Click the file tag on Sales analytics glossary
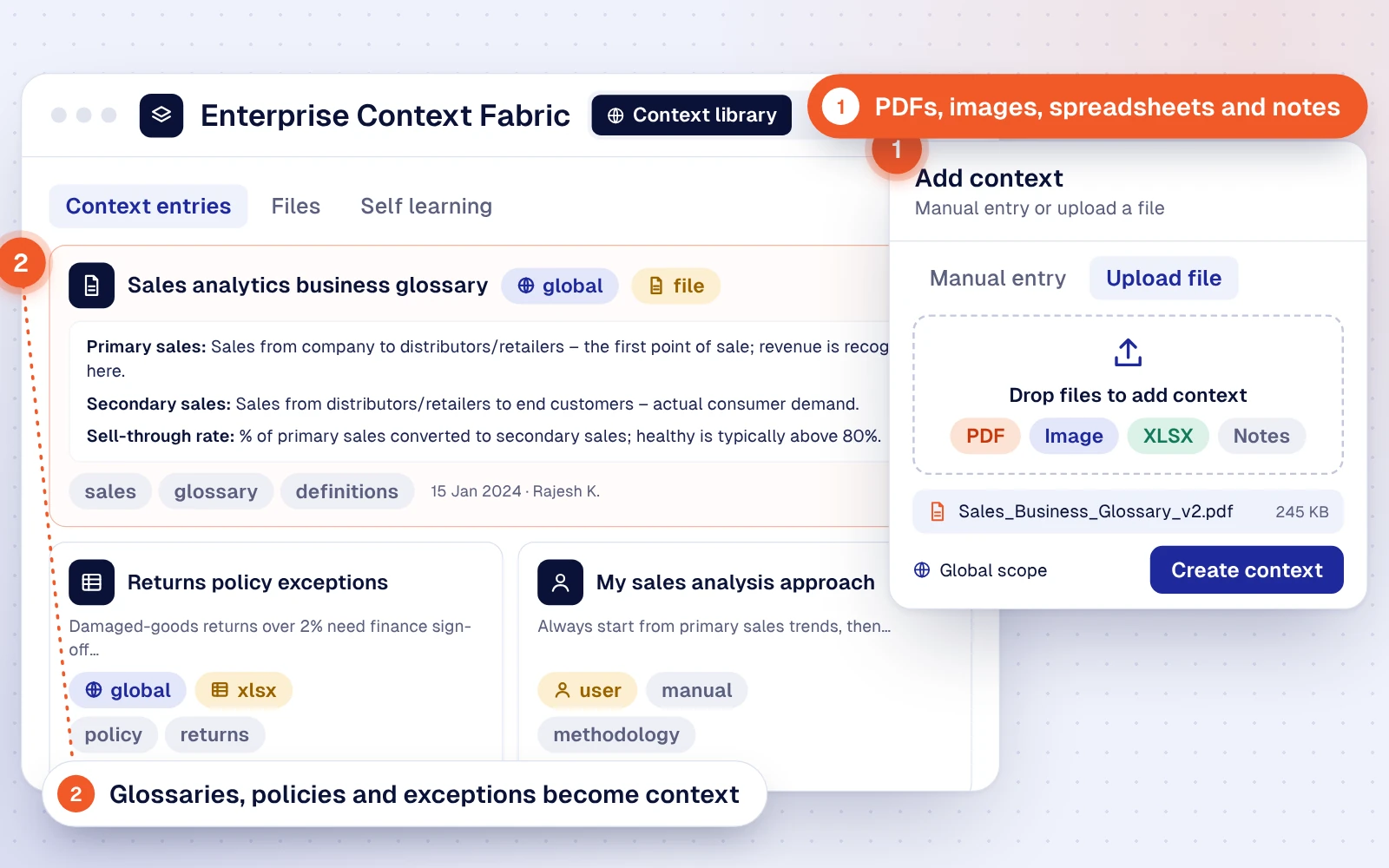This screenshot has width=1389, height=868. [676, 286]
